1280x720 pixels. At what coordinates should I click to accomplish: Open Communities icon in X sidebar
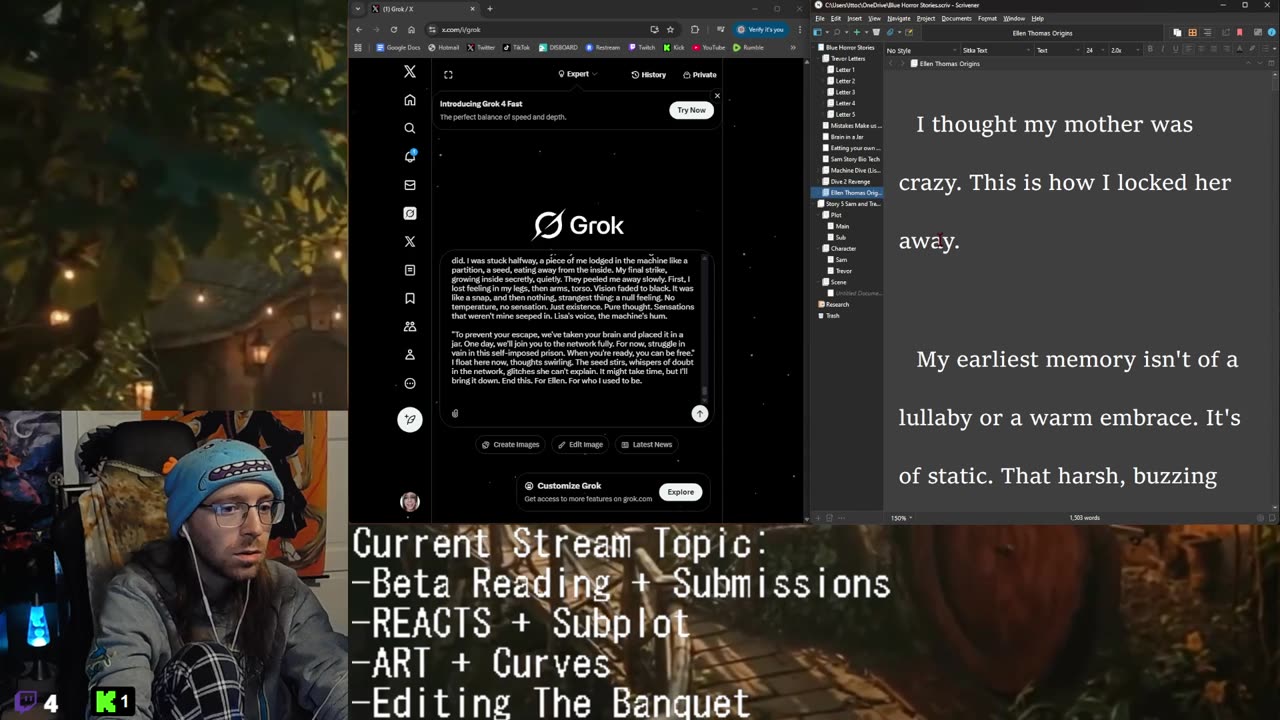click(x=410, y=326)
